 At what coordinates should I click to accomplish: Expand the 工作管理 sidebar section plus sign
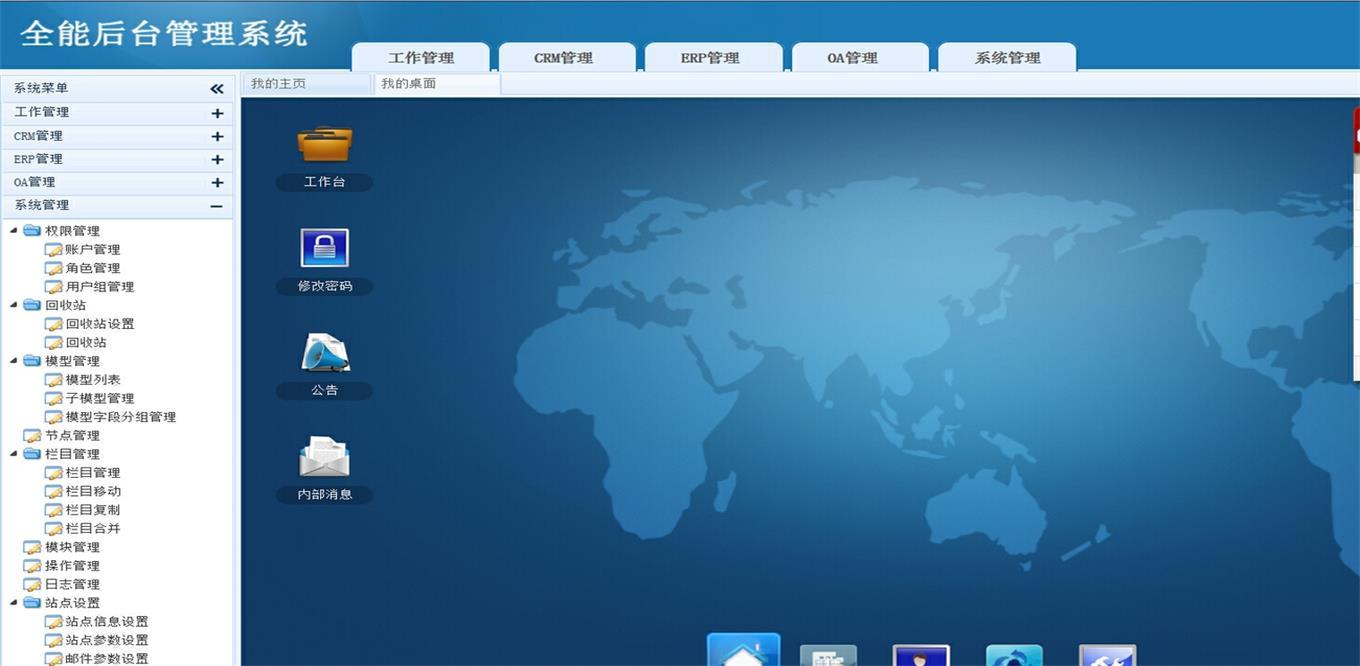pyautogui.click(x=217, y=113)
